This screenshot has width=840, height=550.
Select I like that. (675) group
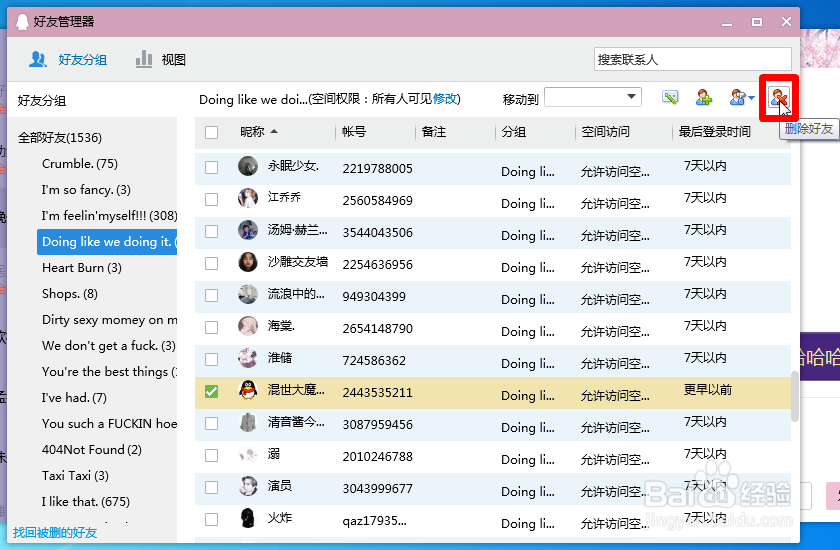[86, 502]
